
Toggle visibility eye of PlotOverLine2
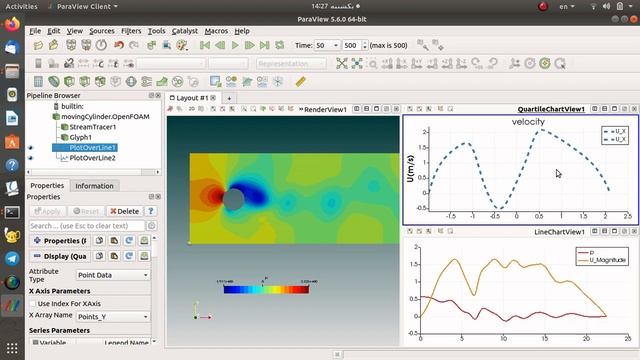coord(31,158)
